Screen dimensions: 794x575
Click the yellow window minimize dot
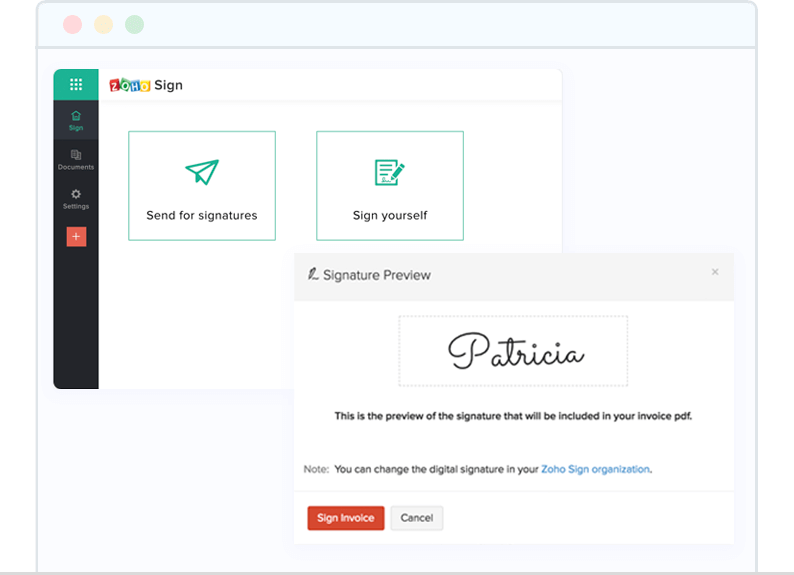click(x=103, y=24)
